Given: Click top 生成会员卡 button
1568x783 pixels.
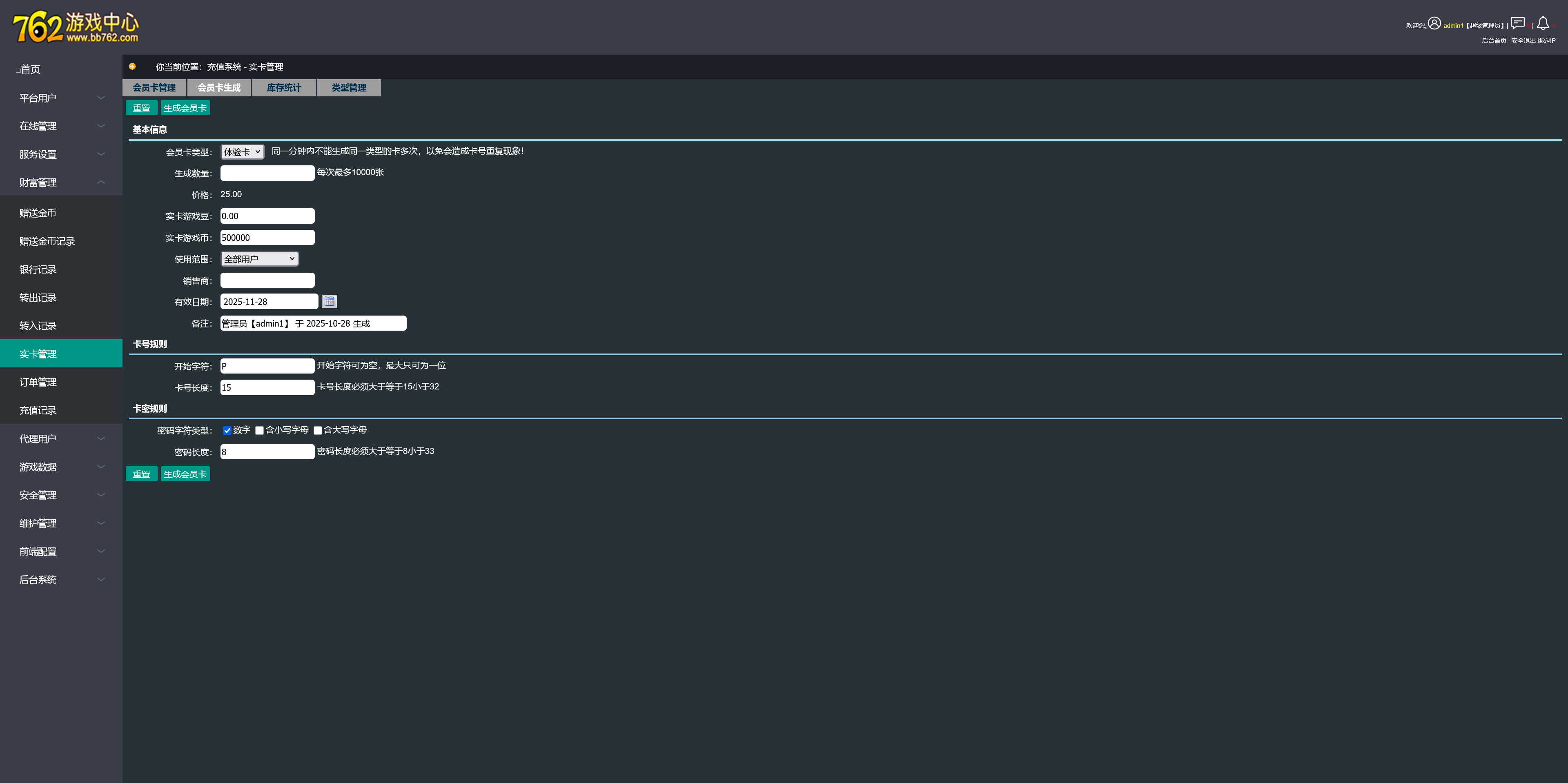Looking at the screenshot, I should (185, 108).
